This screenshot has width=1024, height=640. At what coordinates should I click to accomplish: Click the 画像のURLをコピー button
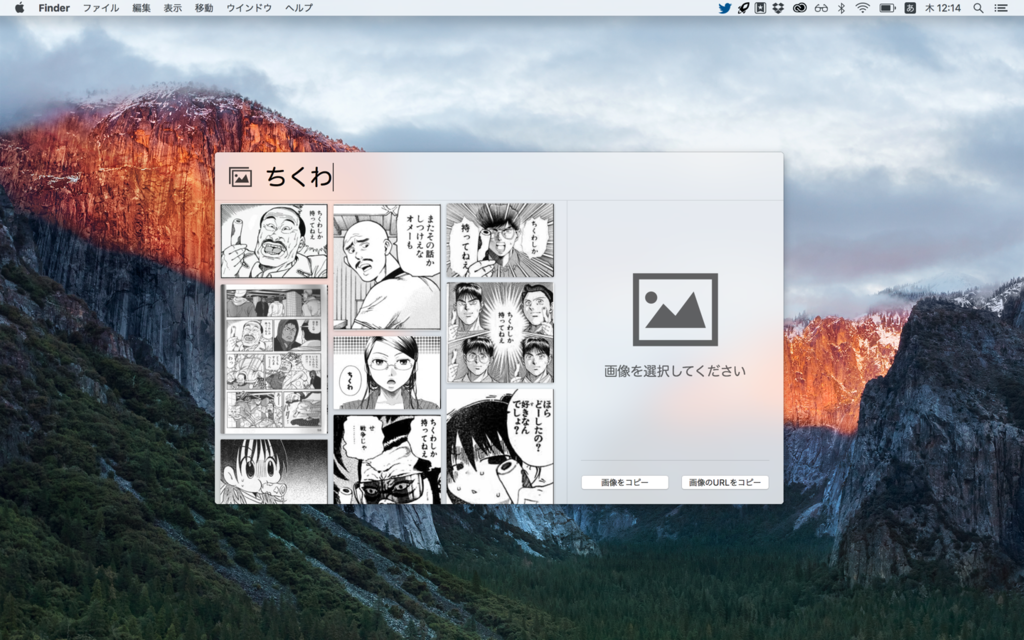(725, 482)
